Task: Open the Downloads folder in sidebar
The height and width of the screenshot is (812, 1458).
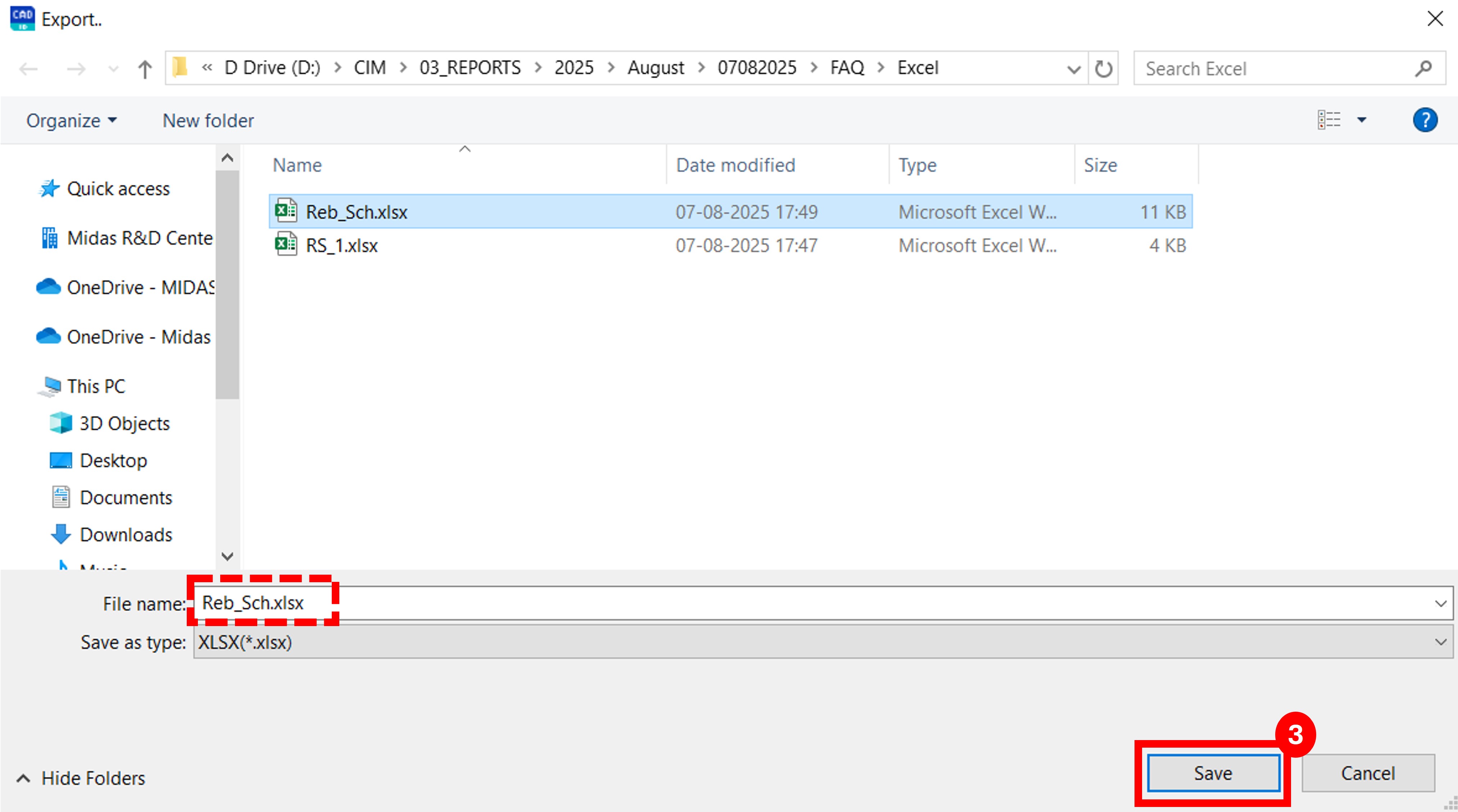Action: click(126, 534)
